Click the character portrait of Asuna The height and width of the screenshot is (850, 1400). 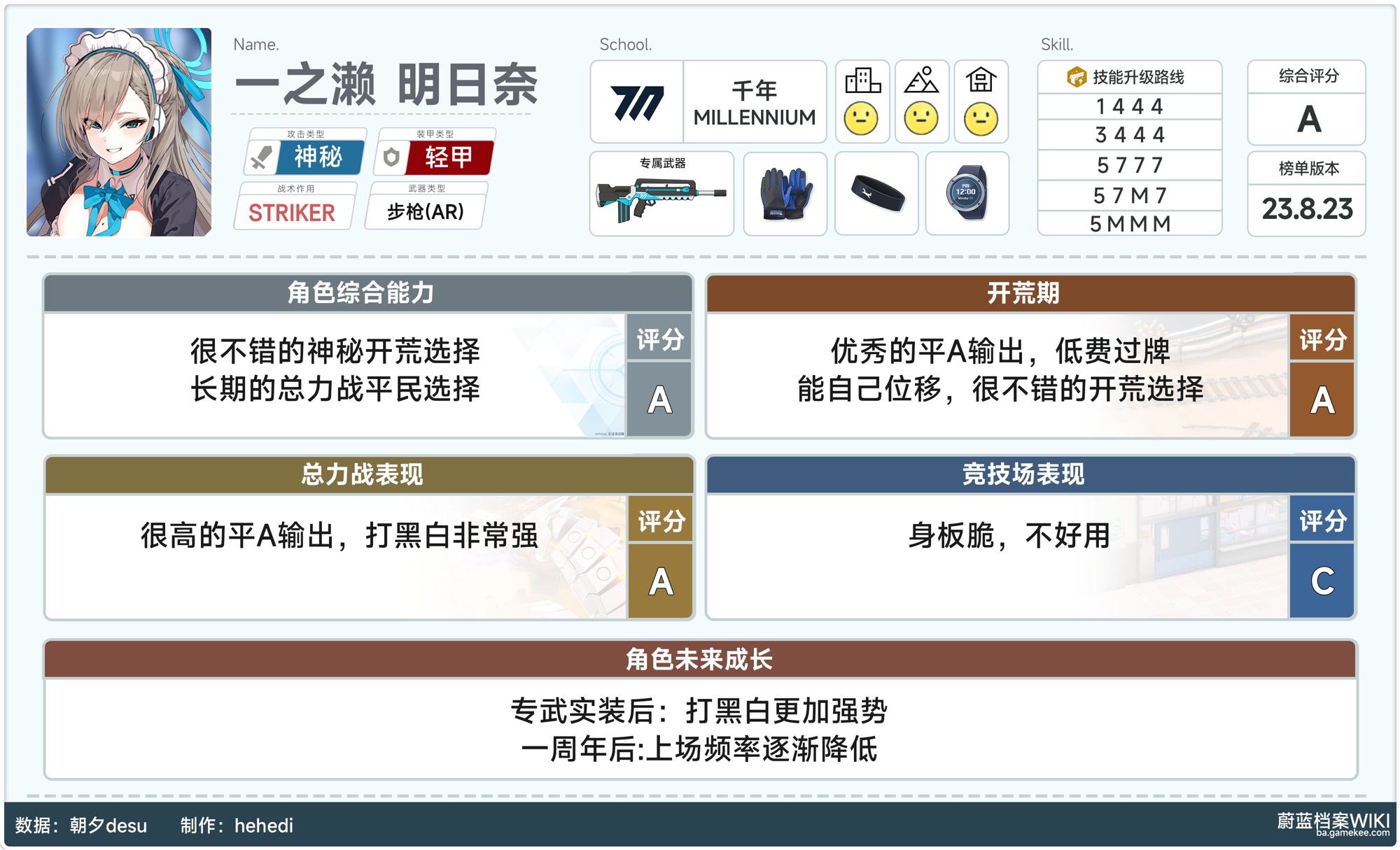coord(119,132)
